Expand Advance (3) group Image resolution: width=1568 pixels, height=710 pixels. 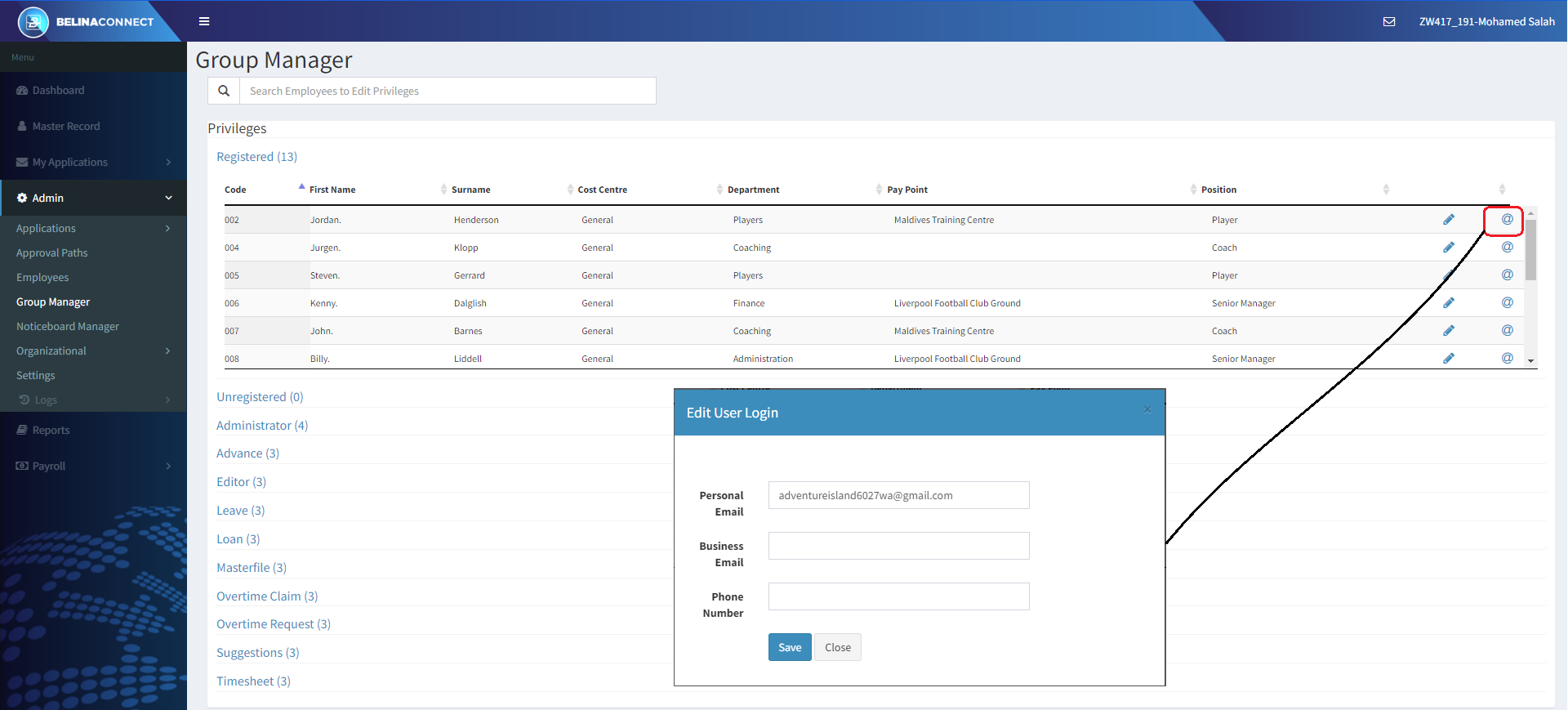[x=247, y=453]
